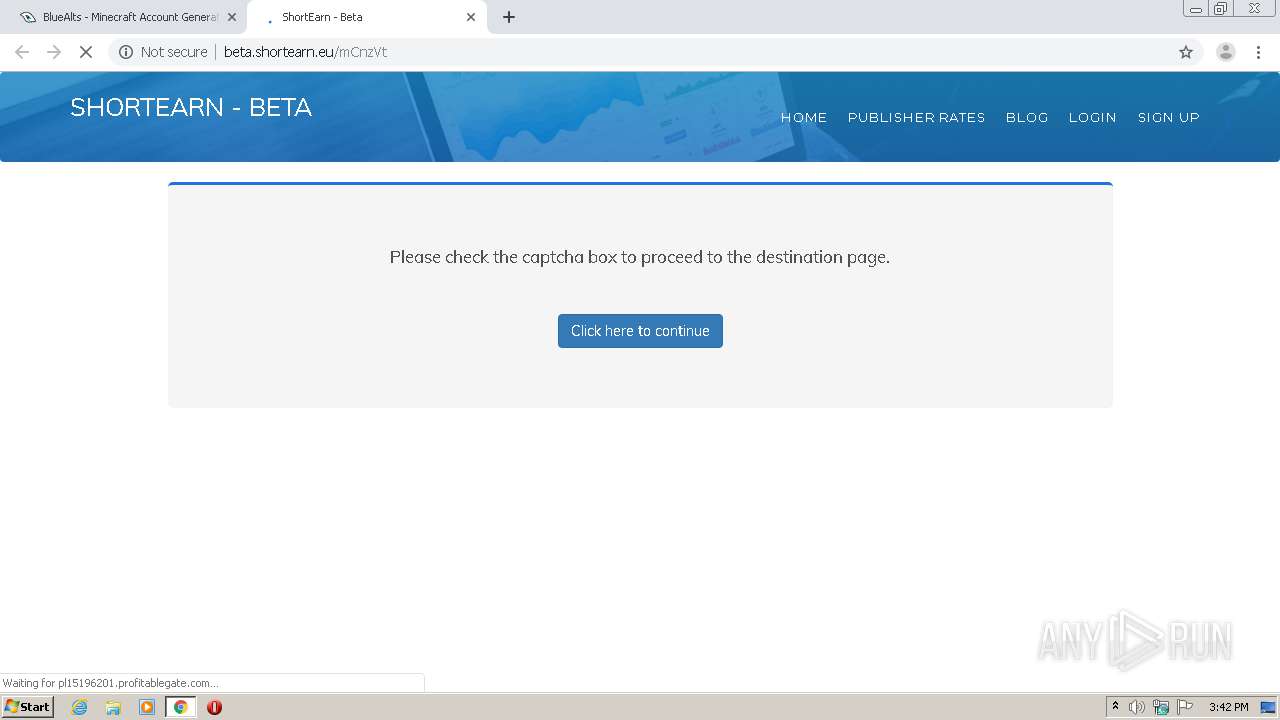1280x720 pixels.
Task: Close the ShortEarn - Beta tab
Action: (x=471, y=17)
